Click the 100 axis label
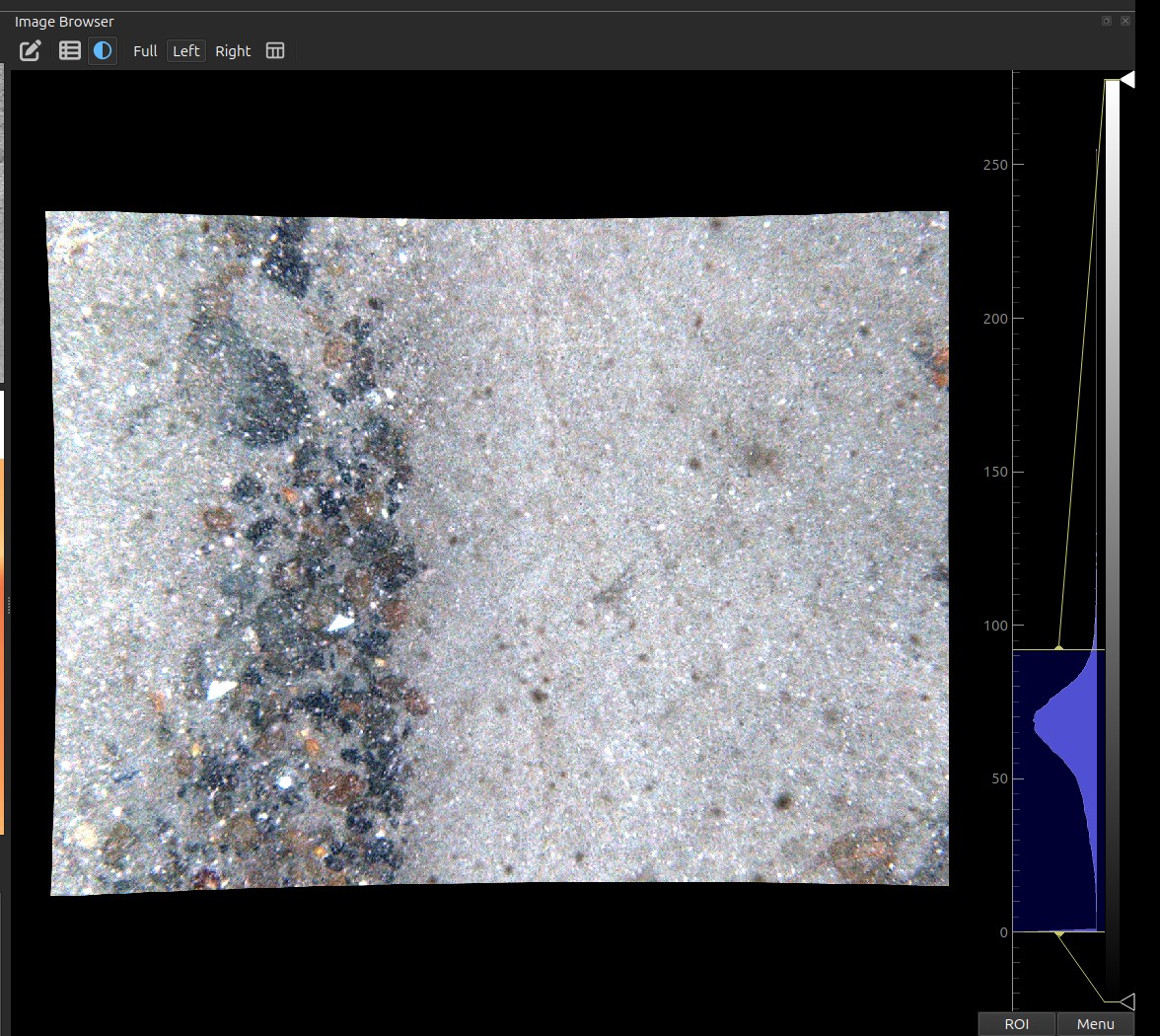The height and width of the screenshot is (1036, 1160). 995,626
